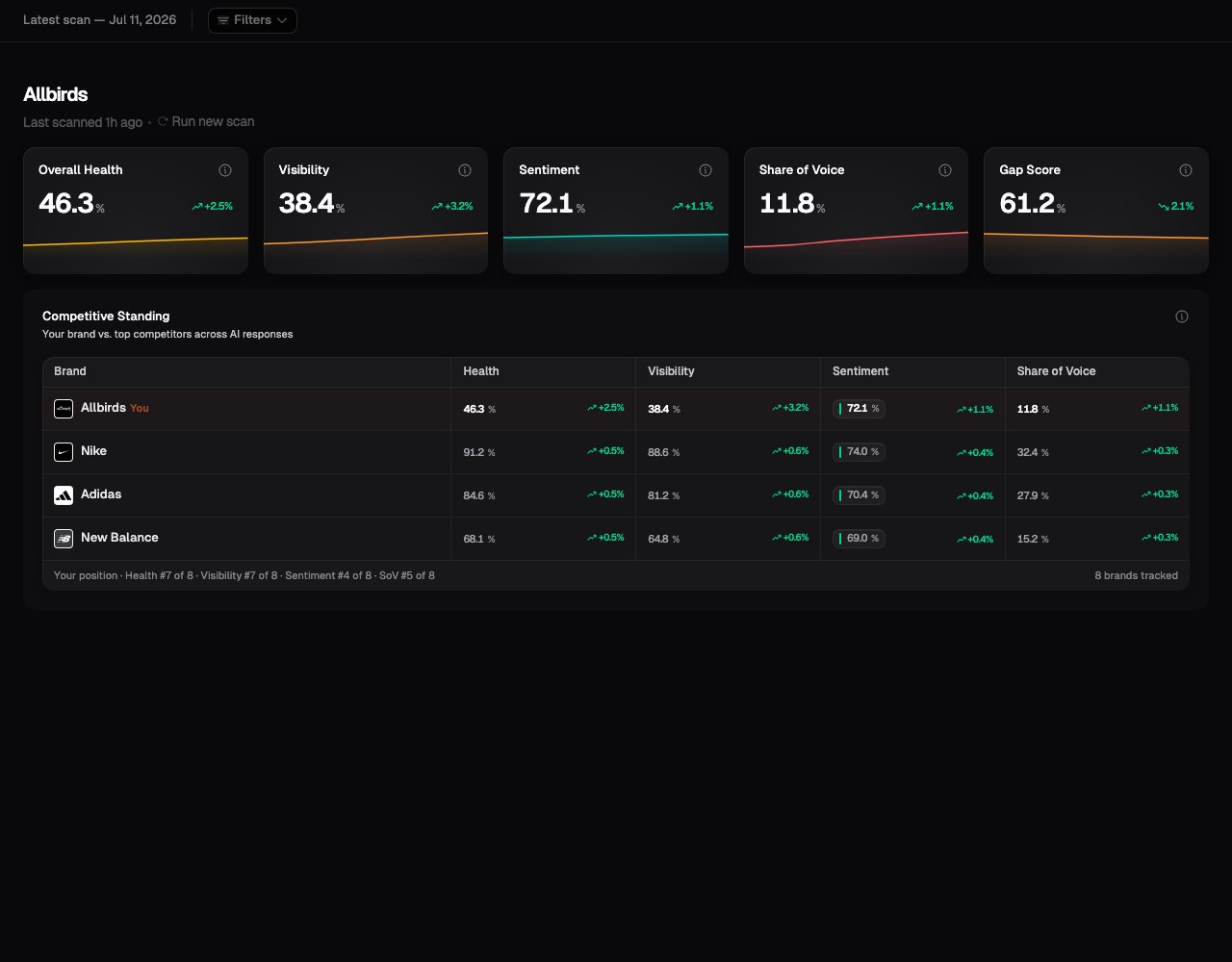Open Competitive Standing info icon
1232x962 pixels.
point(1182,316)
